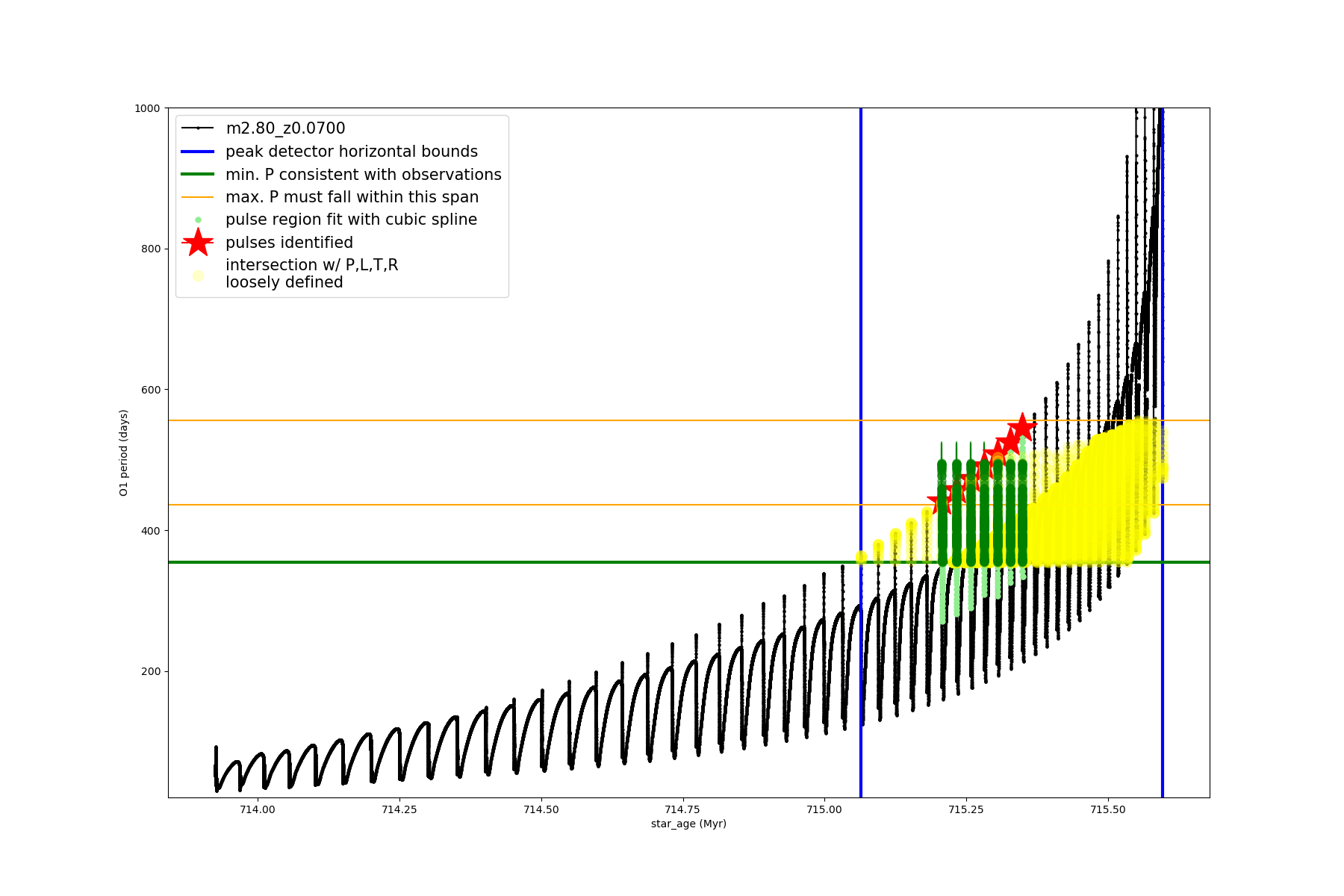Viewport: 1344px width, 896px height.
Task: Click the 1000 y-axis tick label
Action: tap(147, 108)
